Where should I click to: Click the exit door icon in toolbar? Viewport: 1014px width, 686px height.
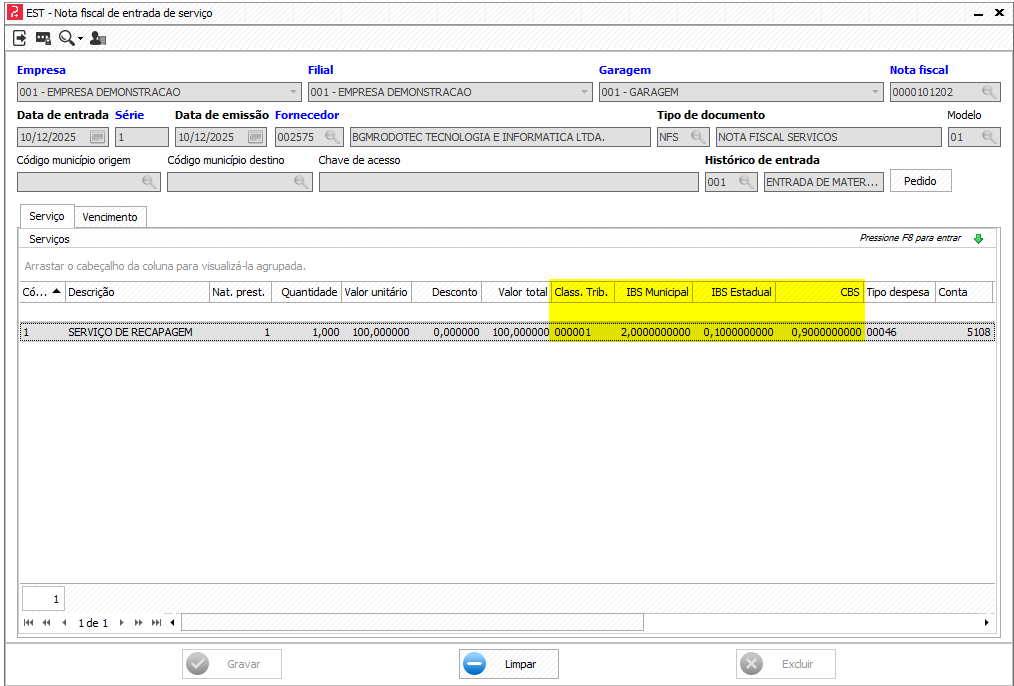tap(19, 38)
